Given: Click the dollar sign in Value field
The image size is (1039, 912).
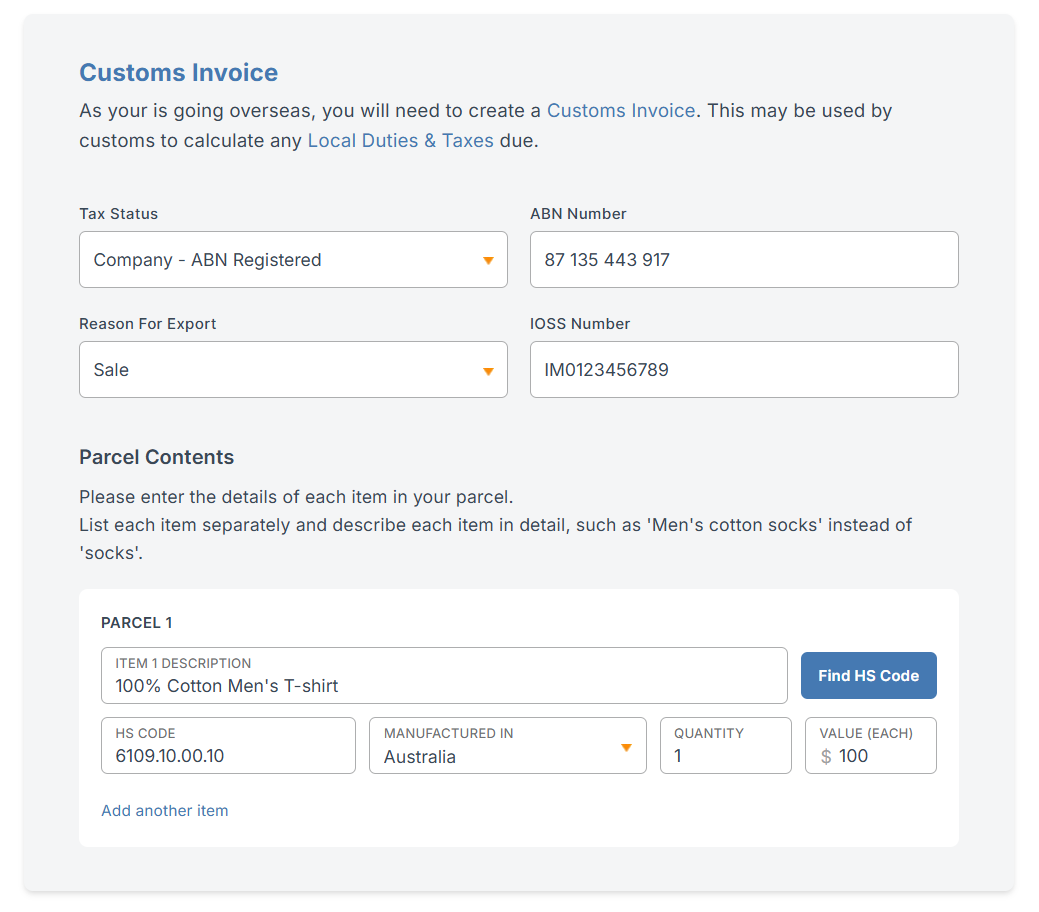Looking at the screenshot, I should pyautogui.click(x=826, y=757).
